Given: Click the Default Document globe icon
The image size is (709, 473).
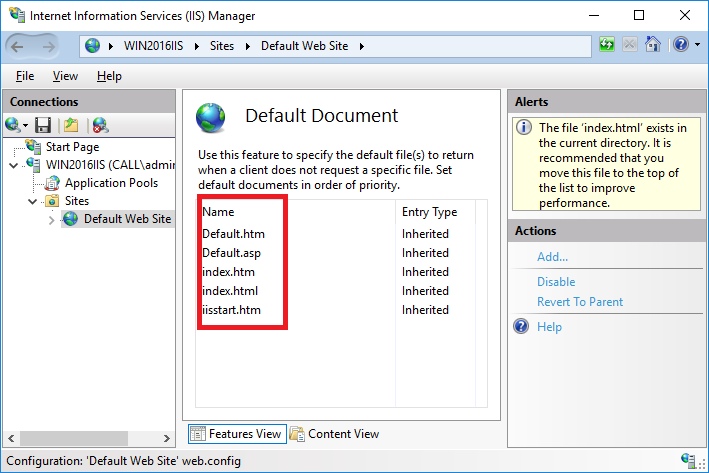Looking at the screenshot, I should (210, 118).
